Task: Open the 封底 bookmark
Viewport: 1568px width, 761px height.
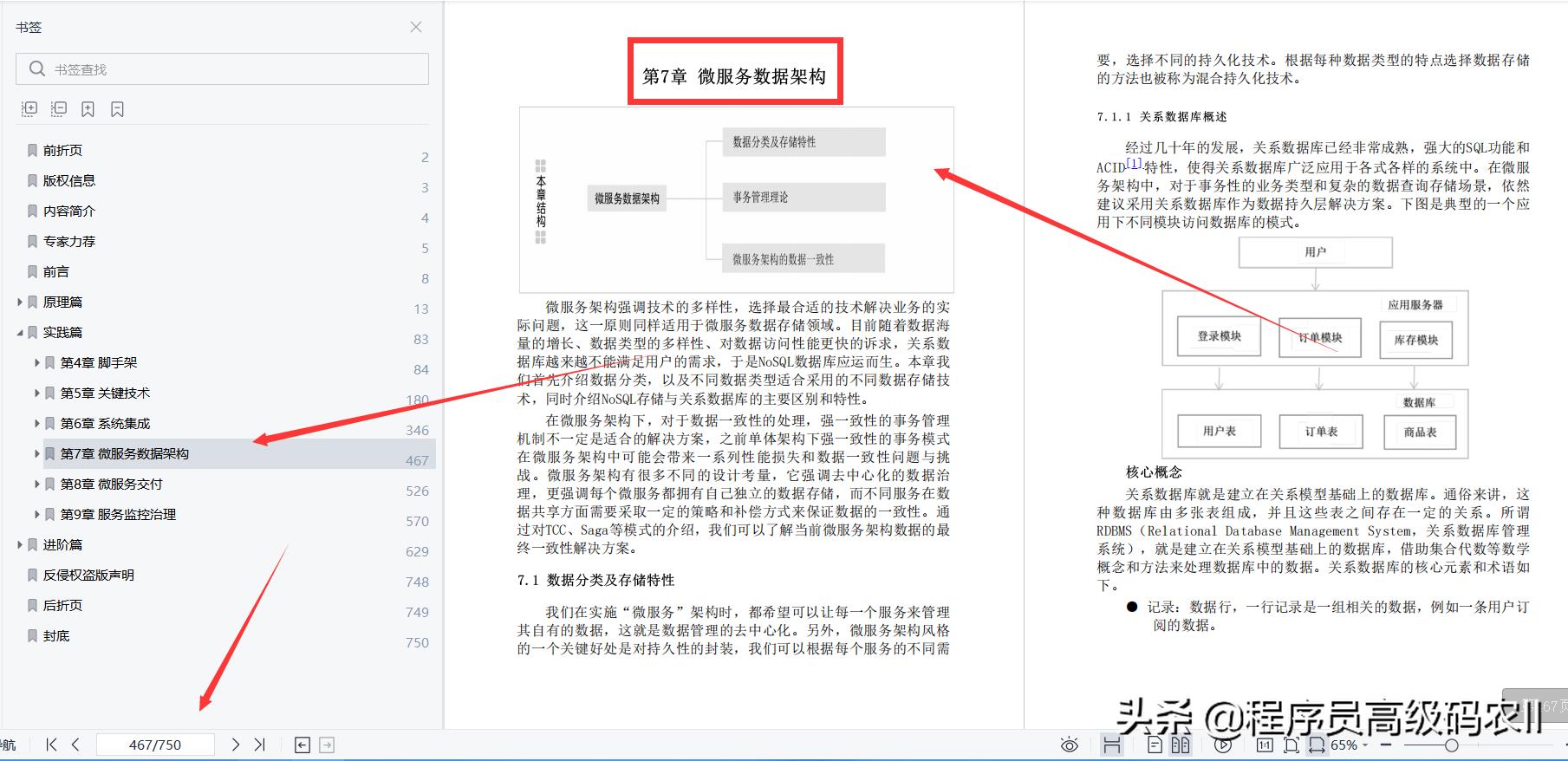Action: tap(56, 635)
